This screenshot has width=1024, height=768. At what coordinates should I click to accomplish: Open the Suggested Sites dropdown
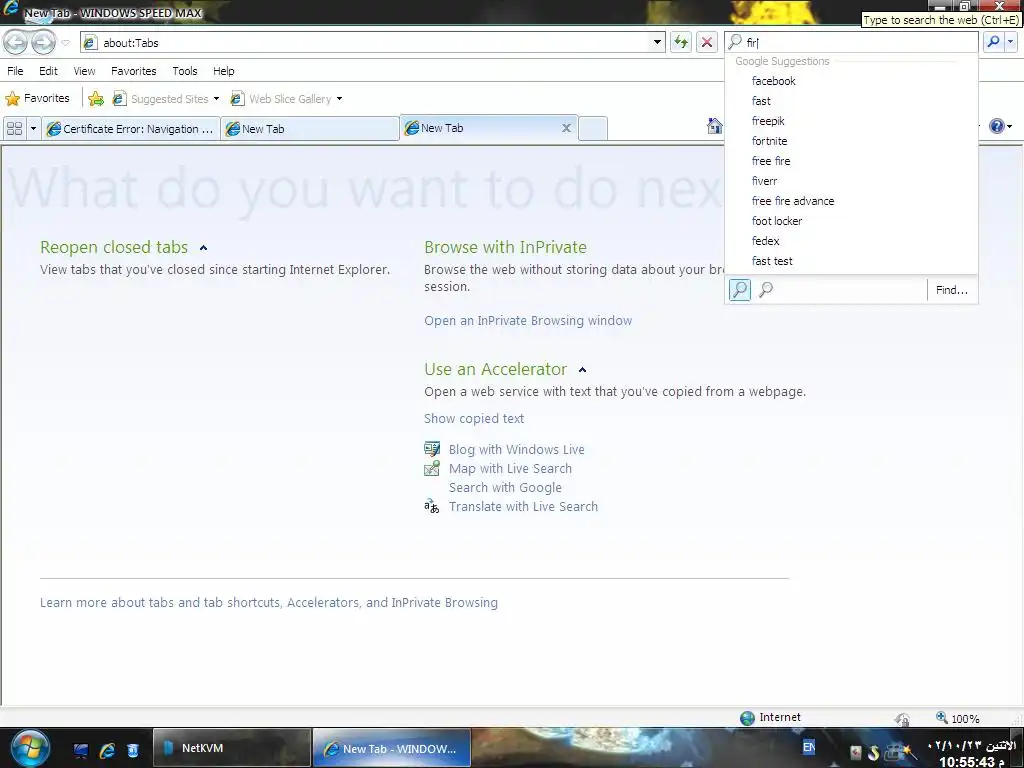(166, 99)
